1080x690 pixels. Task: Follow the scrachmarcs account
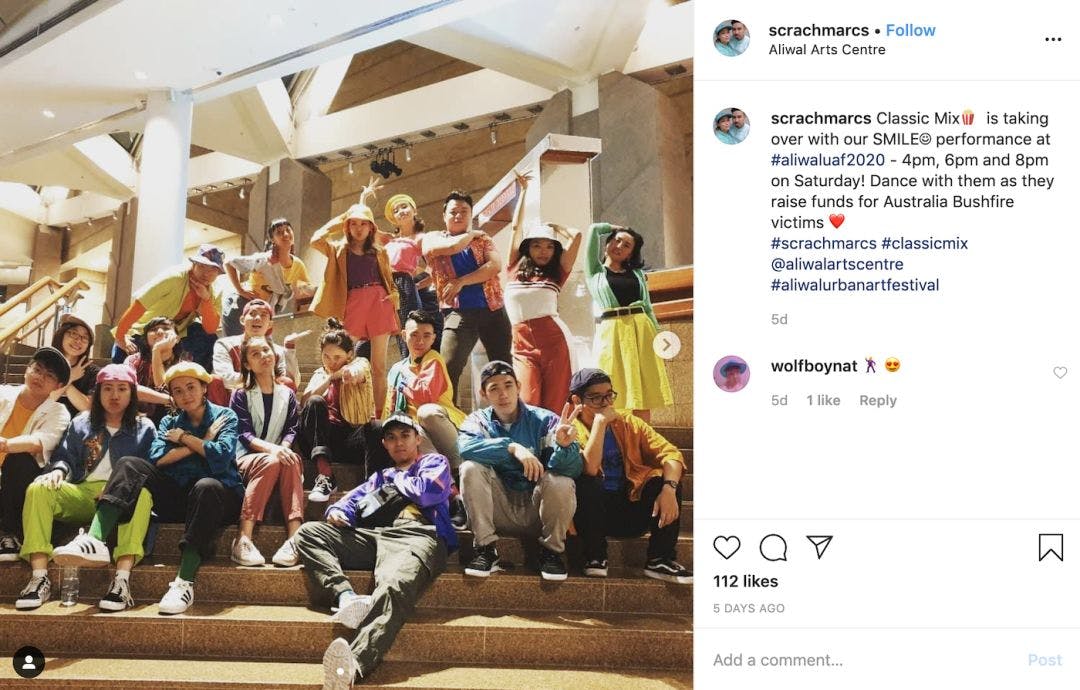910,30
